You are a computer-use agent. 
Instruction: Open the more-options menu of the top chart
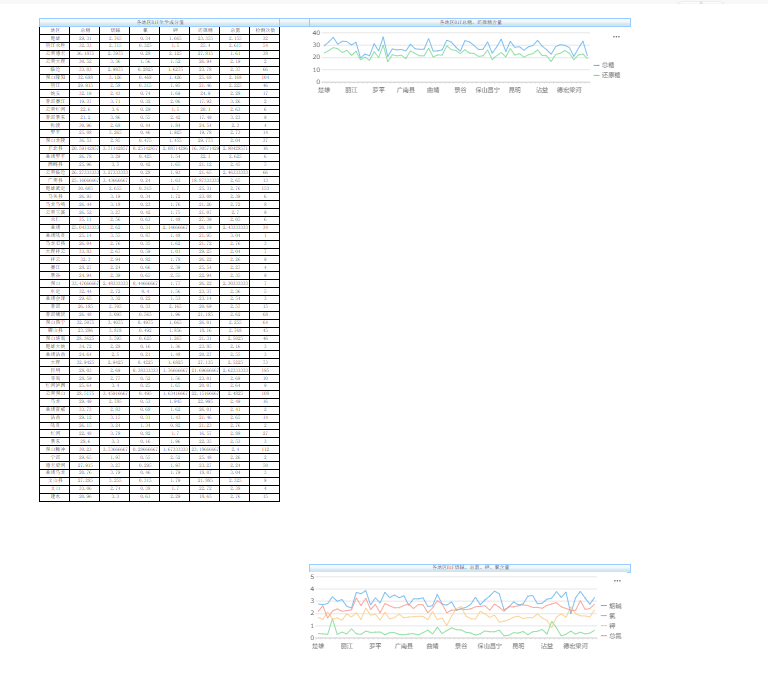pyautogui.click(x=616, y=37)
